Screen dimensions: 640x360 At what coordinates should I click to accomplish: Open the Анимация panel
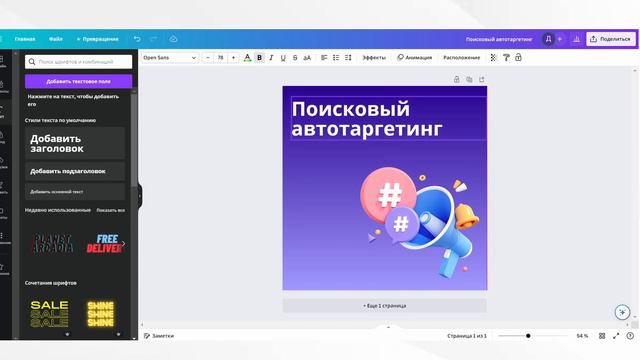point(414,58)
